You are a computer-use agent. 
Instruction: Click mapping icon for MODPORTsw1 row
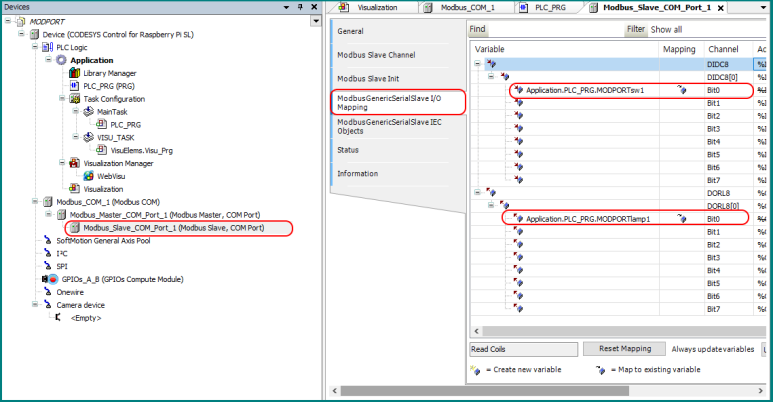(681, 90)
